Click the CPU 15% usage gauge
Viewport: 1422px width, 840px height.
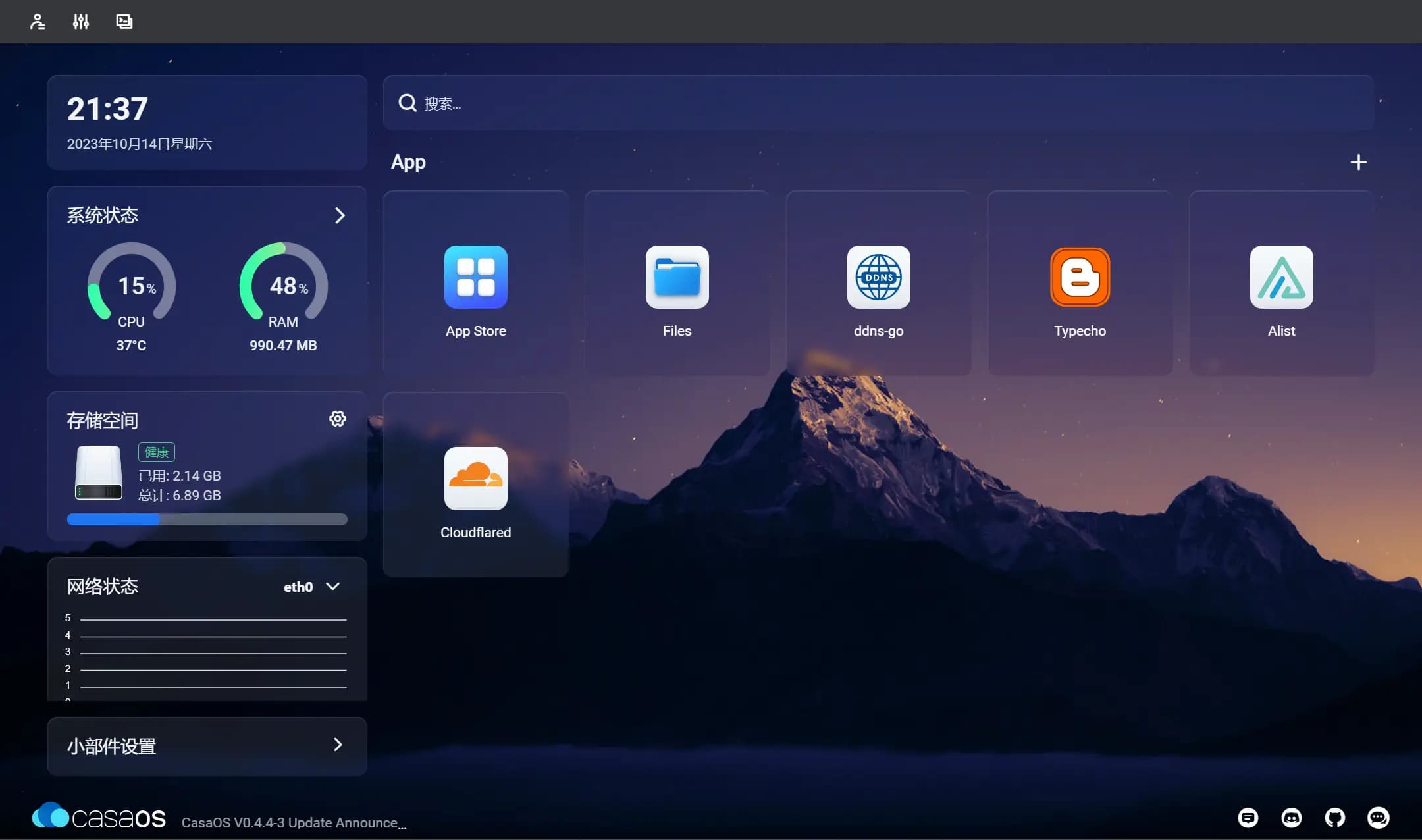pyautogui.click(x=132, y=282)
